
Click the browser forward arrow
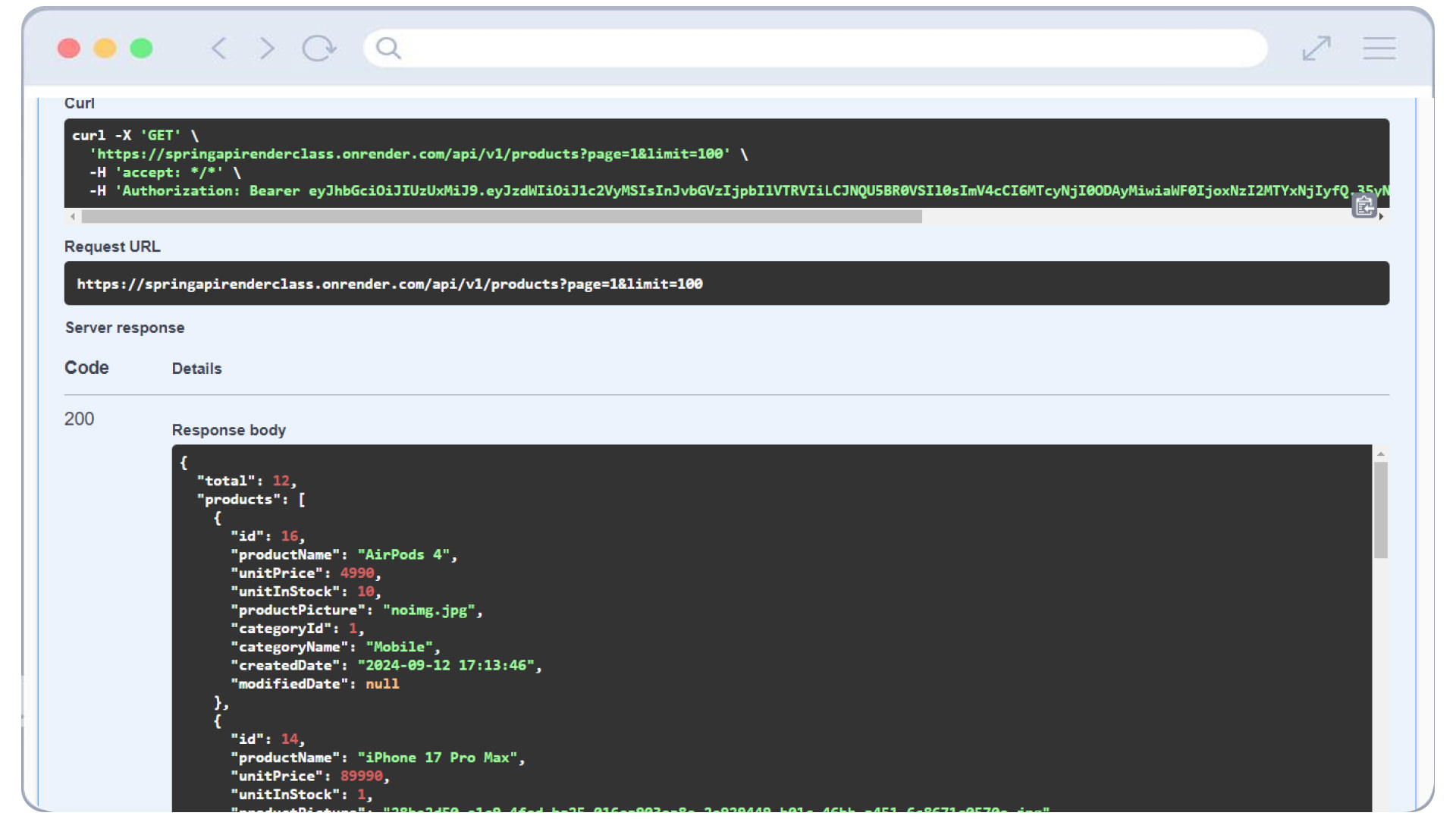(266, 49)
